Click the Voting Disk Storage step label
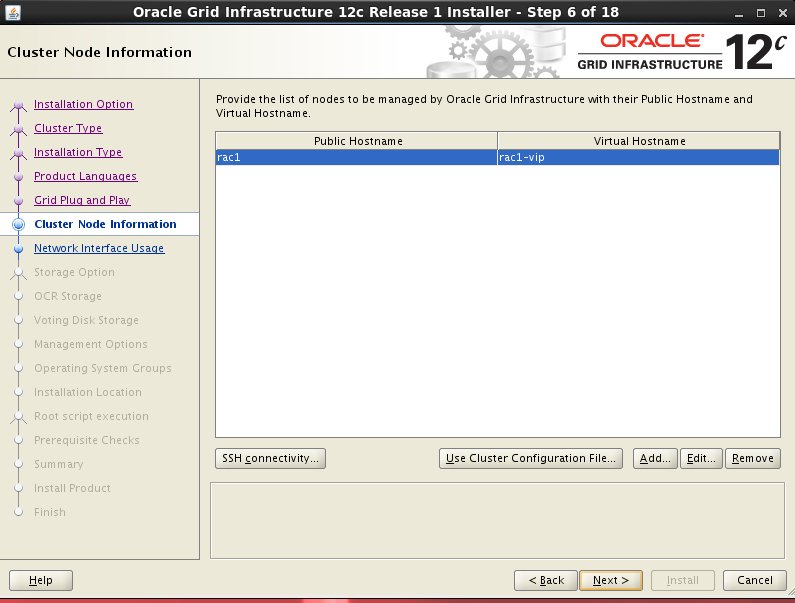 click(86, 320)
